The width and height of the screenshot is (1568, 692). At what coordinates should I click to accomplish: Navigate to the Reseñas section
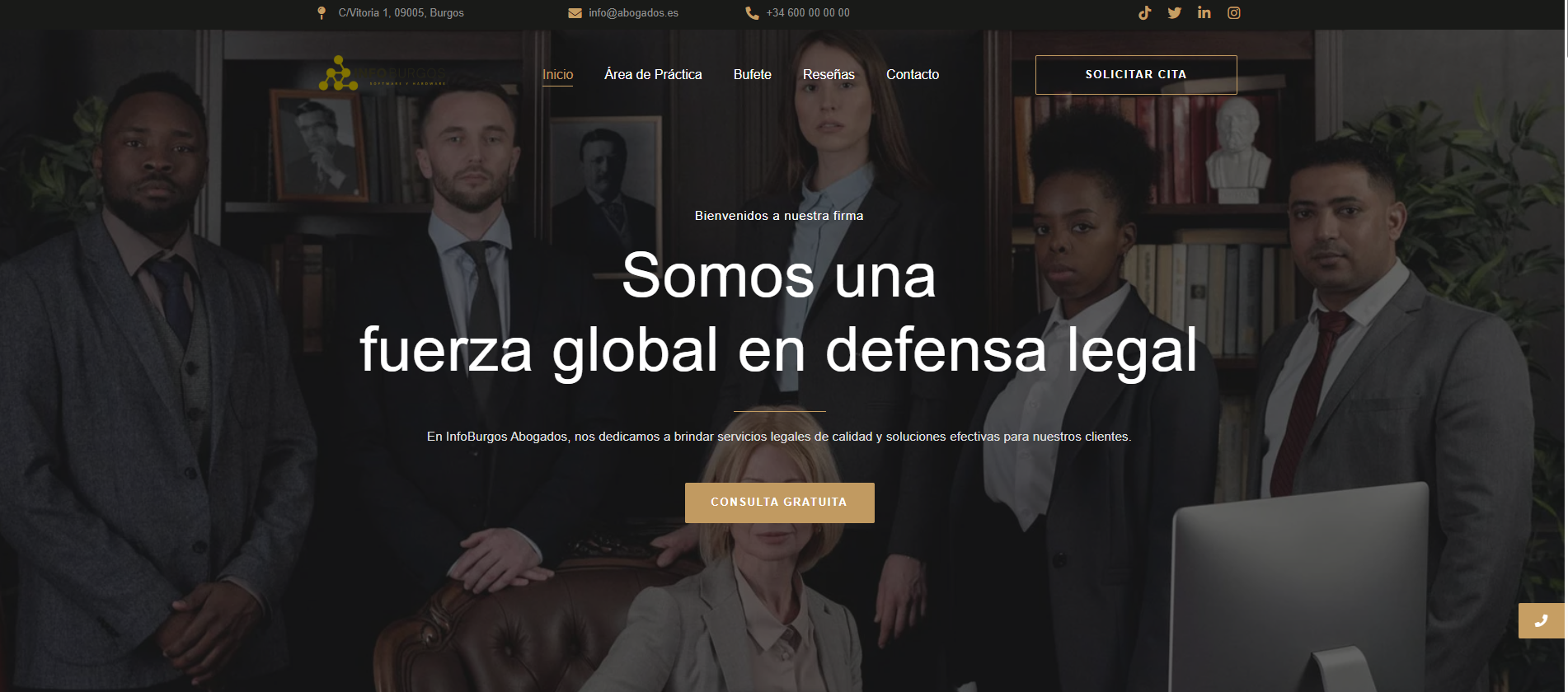click(829, 74)
